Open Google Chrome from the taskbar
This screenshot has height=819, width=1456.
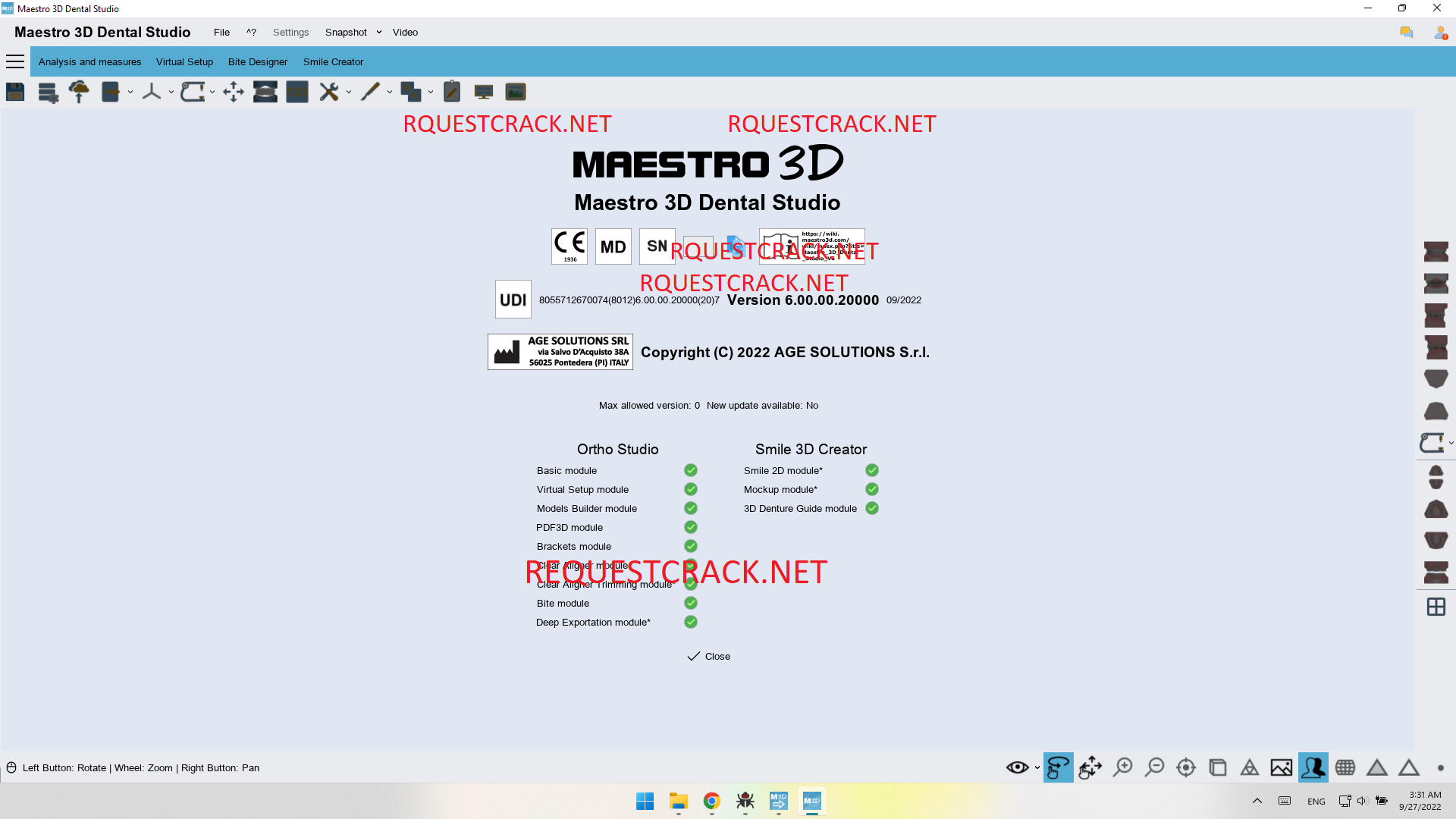coord(711,801)
